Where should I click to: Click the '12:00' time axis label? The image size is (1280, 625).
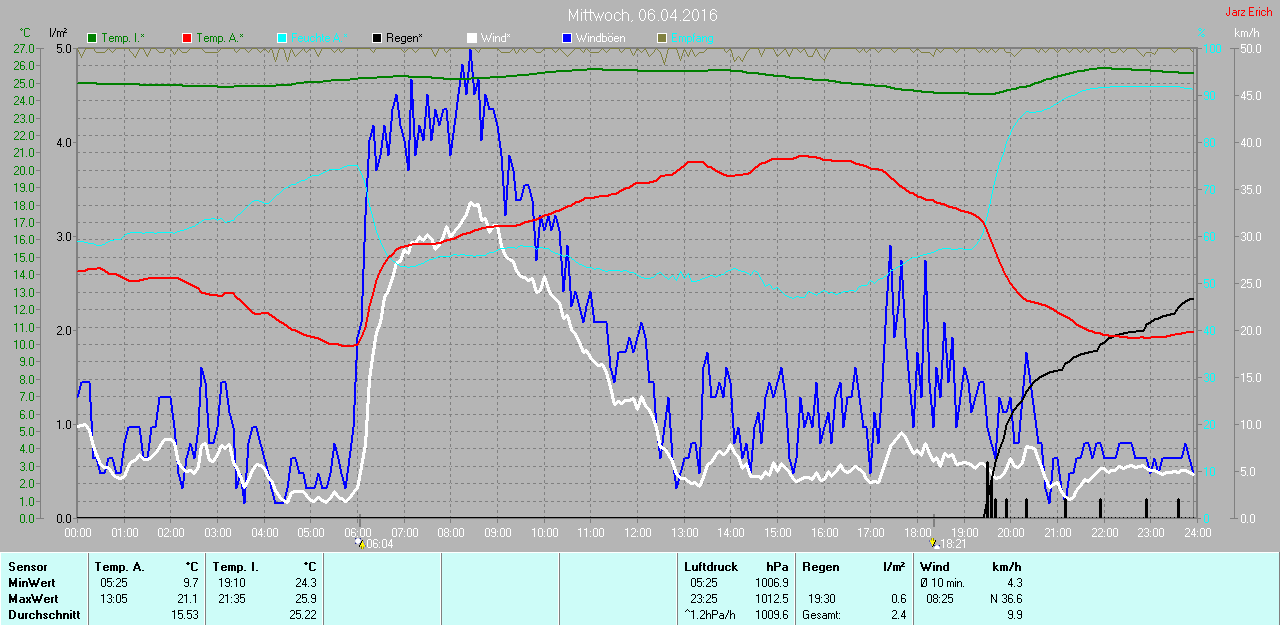point(638,532)
